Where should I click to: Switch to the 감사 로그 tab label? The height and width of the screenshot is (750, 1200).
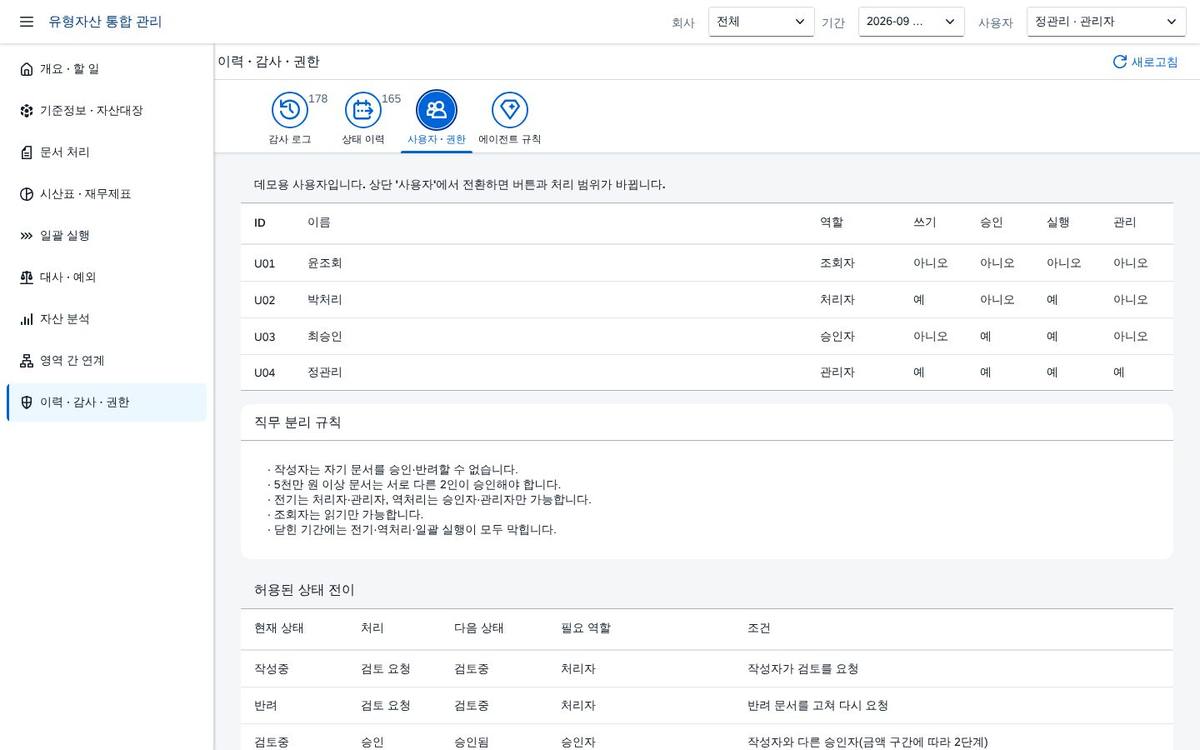(290, 140)
